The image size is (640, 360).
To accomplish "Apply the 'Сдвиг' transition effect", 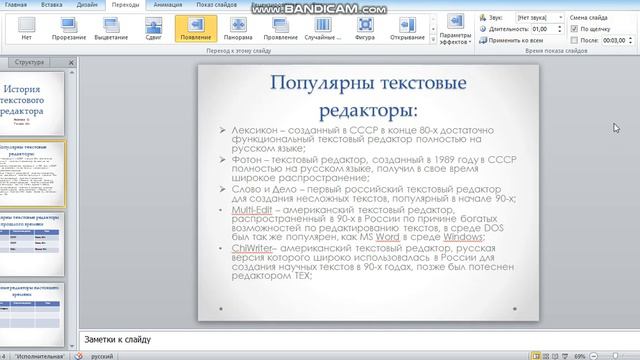I will click(x=153, y=29).
